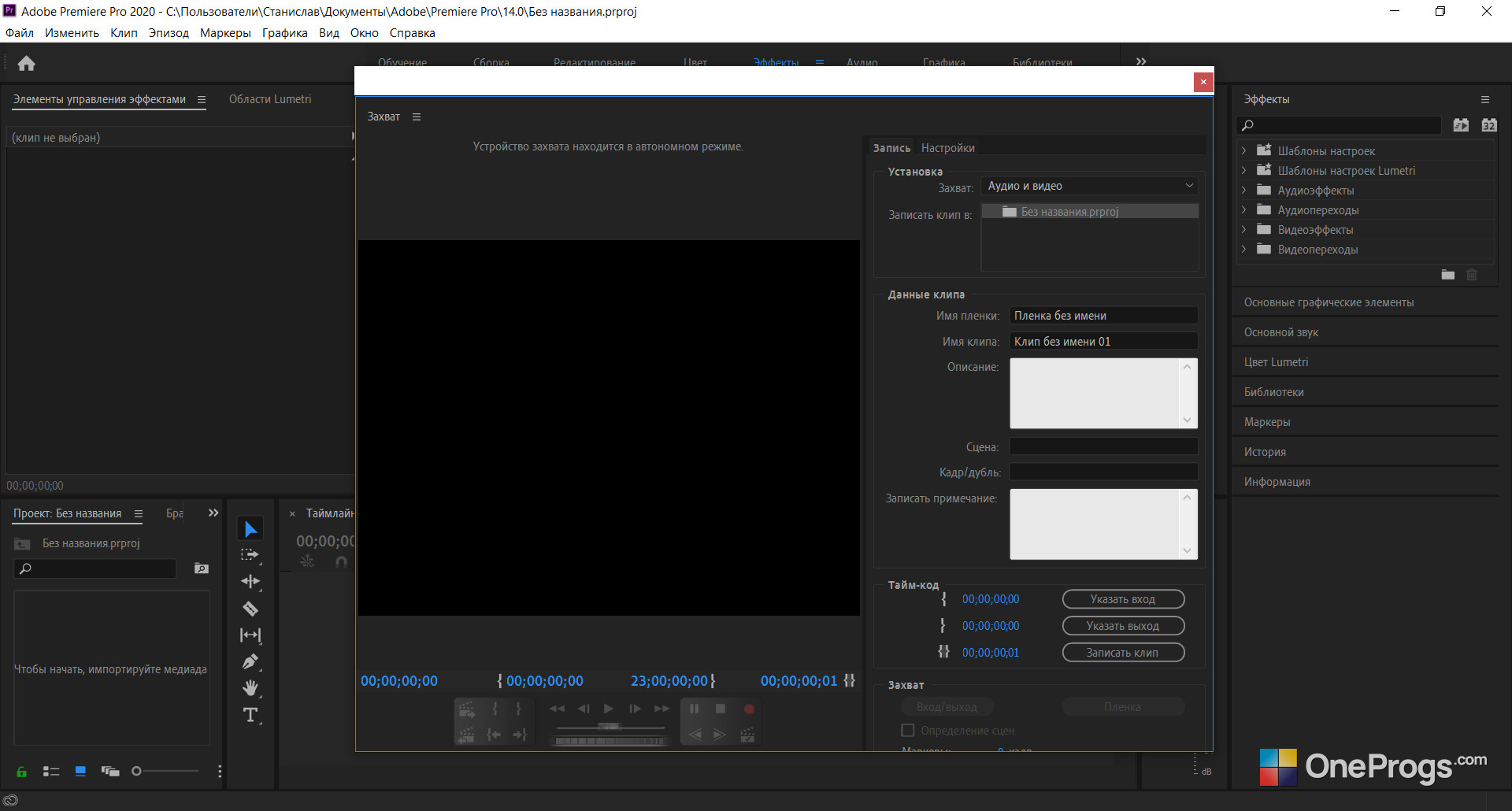Open the Capture type dropdown
The height and width of the screenshot is (811, 1512).
[x=1090, y=186]
